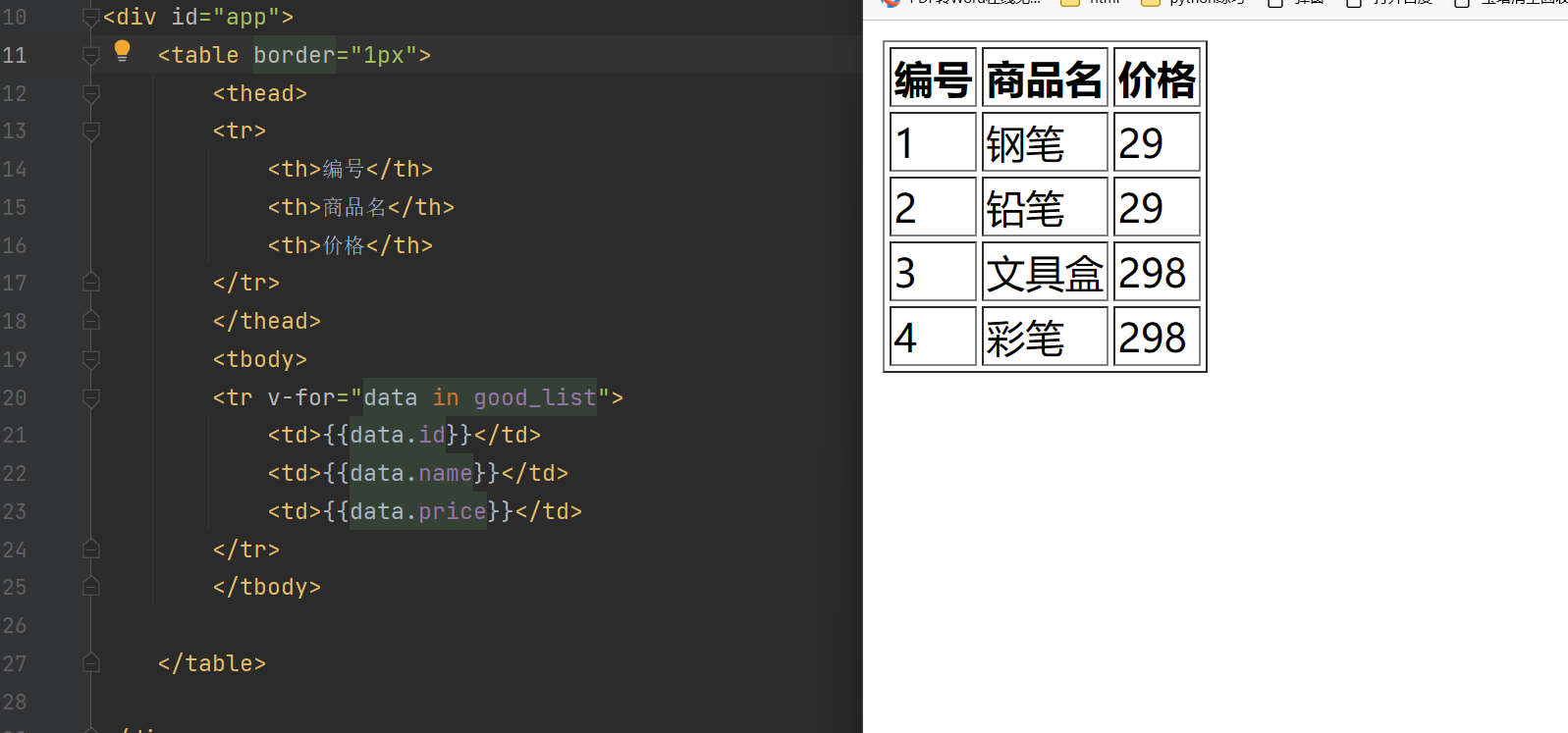Collapse the thead block fold on line 12
Image resolution: width=1568 pixels, height=733 pixels.
click(91, 93)
